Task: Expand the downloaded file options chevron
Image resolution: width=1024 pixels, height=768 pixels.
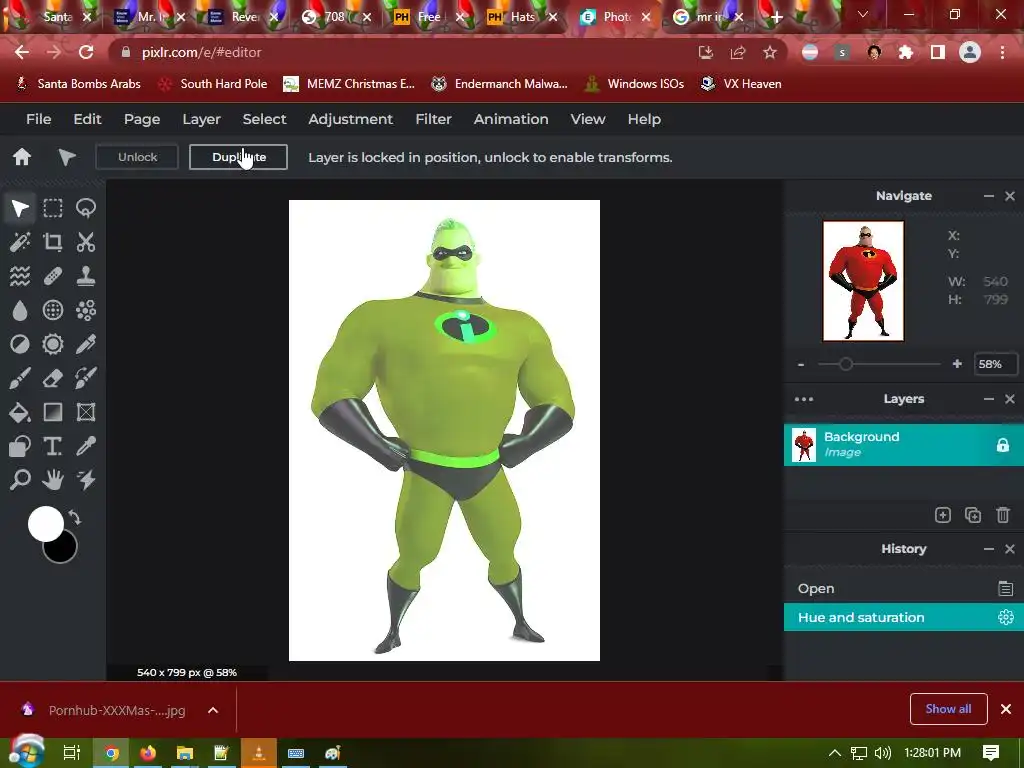Action: tap(213, 710)
